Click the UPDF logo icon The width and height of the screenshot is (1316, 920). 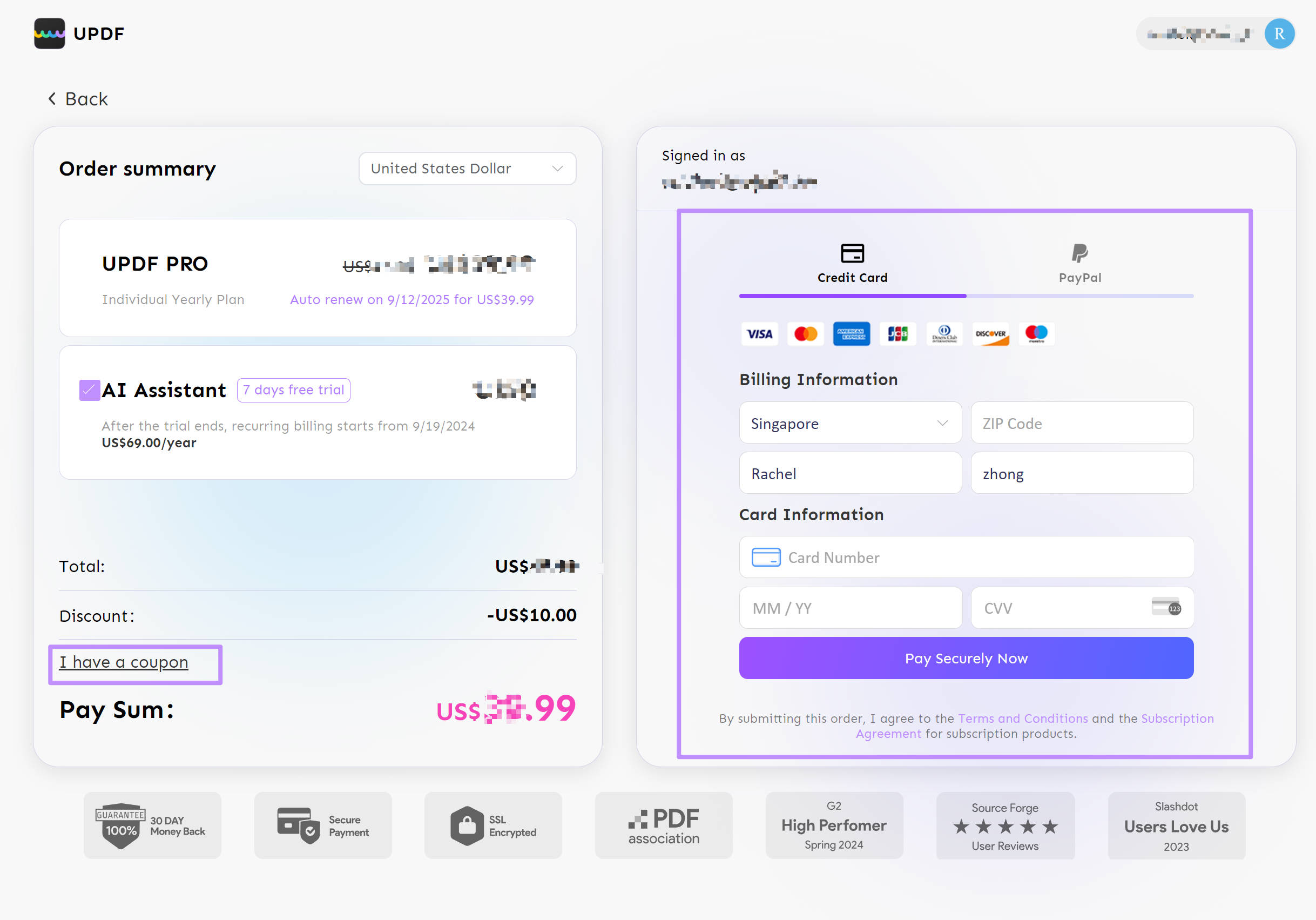point(49,33)
